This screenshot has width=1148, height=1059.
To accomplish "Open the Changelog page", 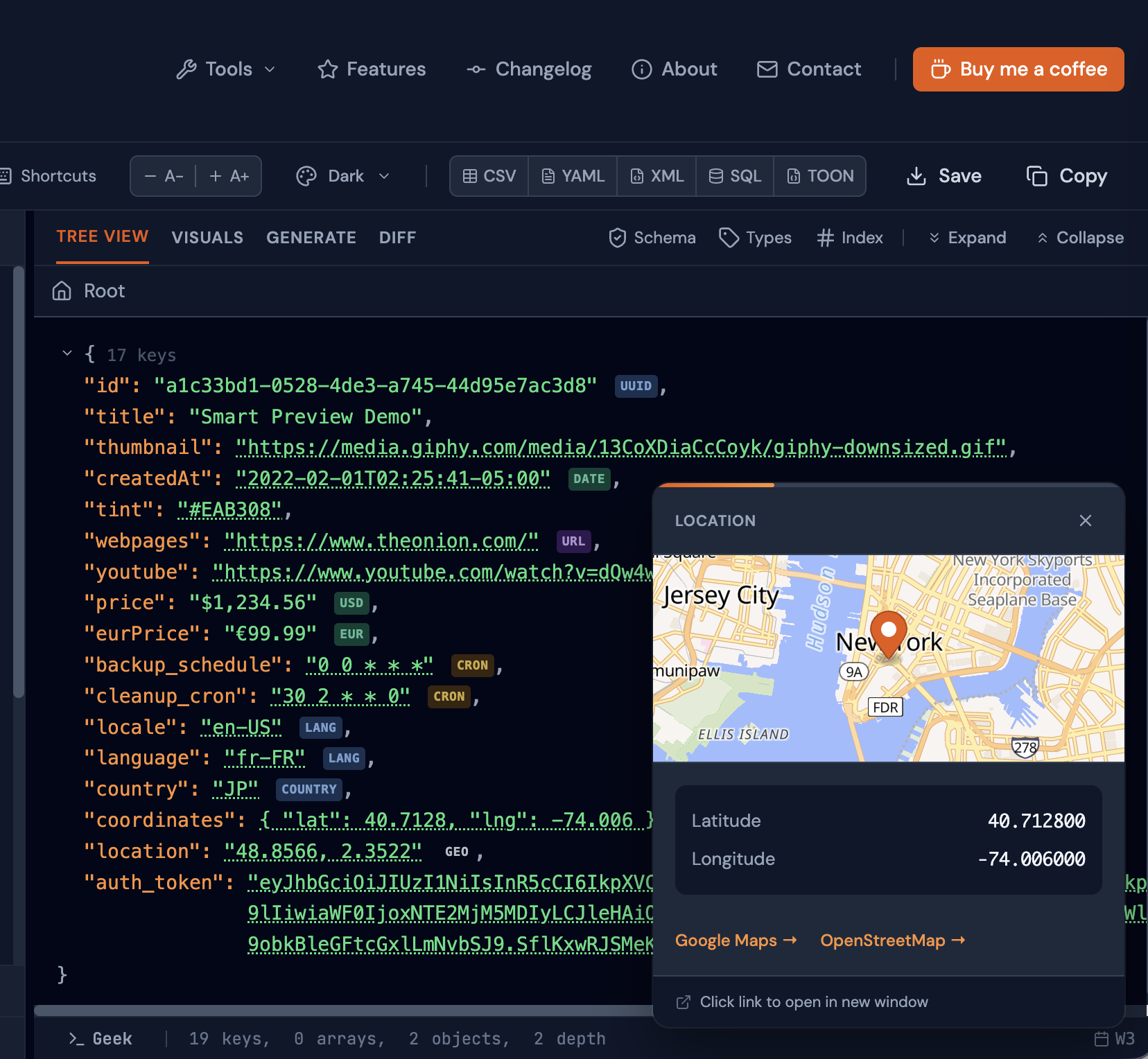I will click(529, 69).
